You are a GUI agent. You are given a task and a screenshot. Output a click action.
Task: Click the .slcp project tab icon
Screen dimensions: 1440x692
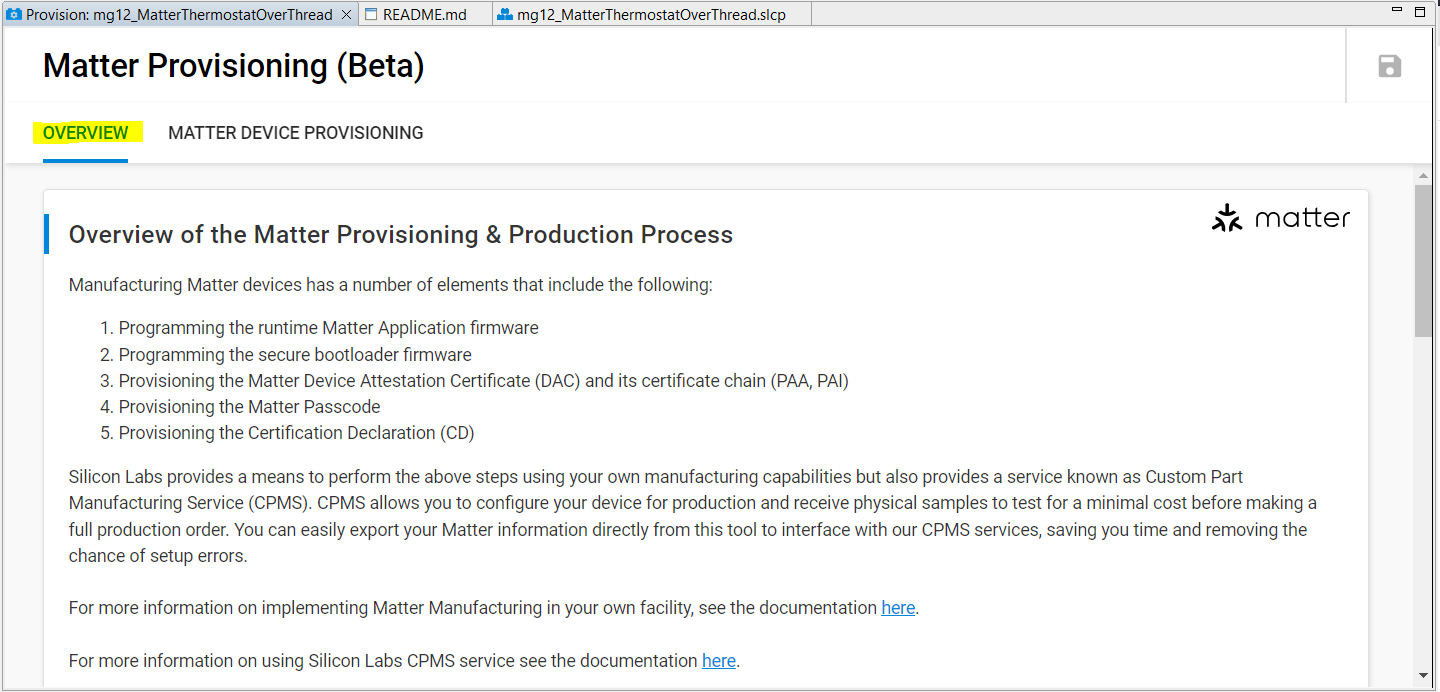(x=505, y=15)
